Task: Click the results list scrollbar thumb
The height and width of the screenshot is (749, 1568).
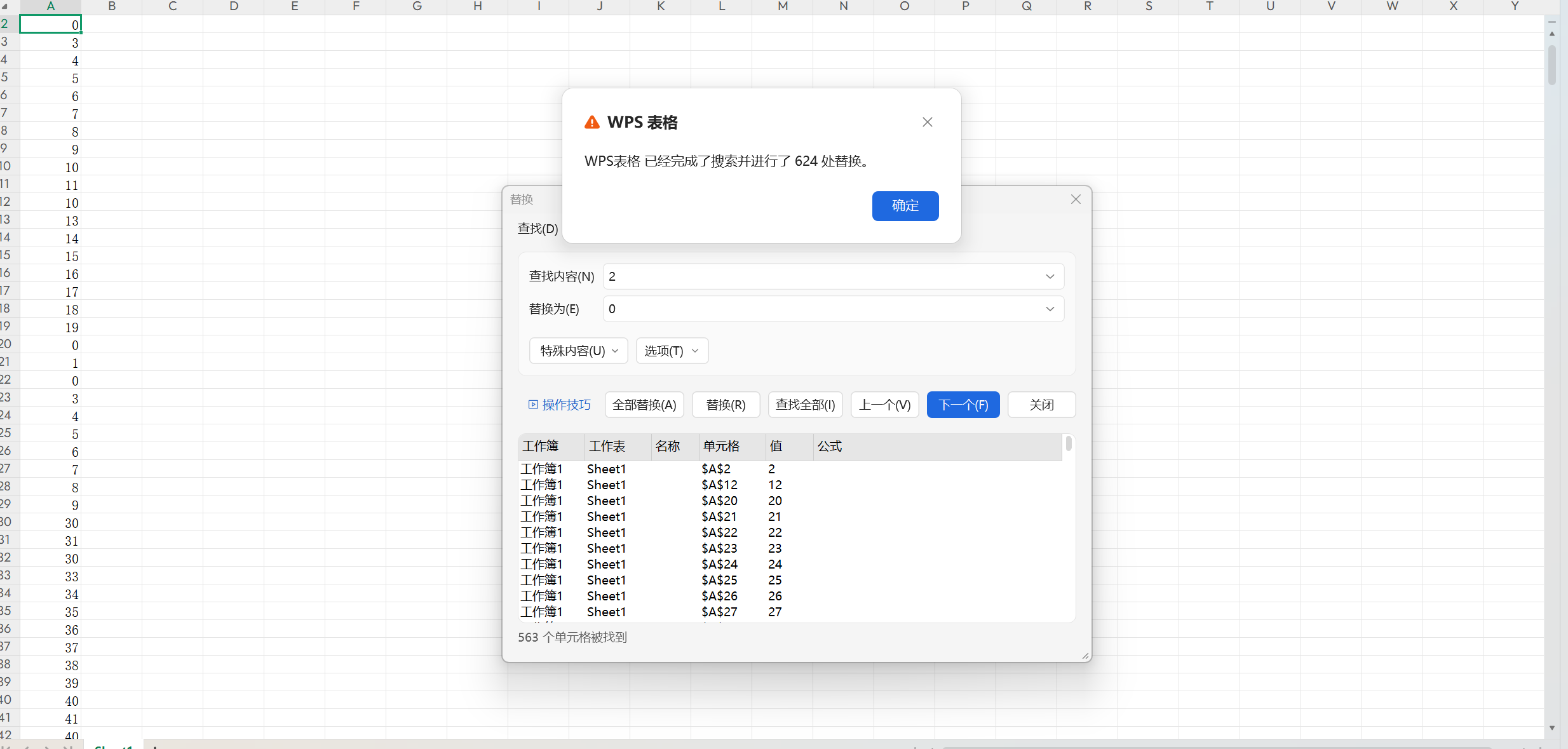Action: [x=1069, y=443]
